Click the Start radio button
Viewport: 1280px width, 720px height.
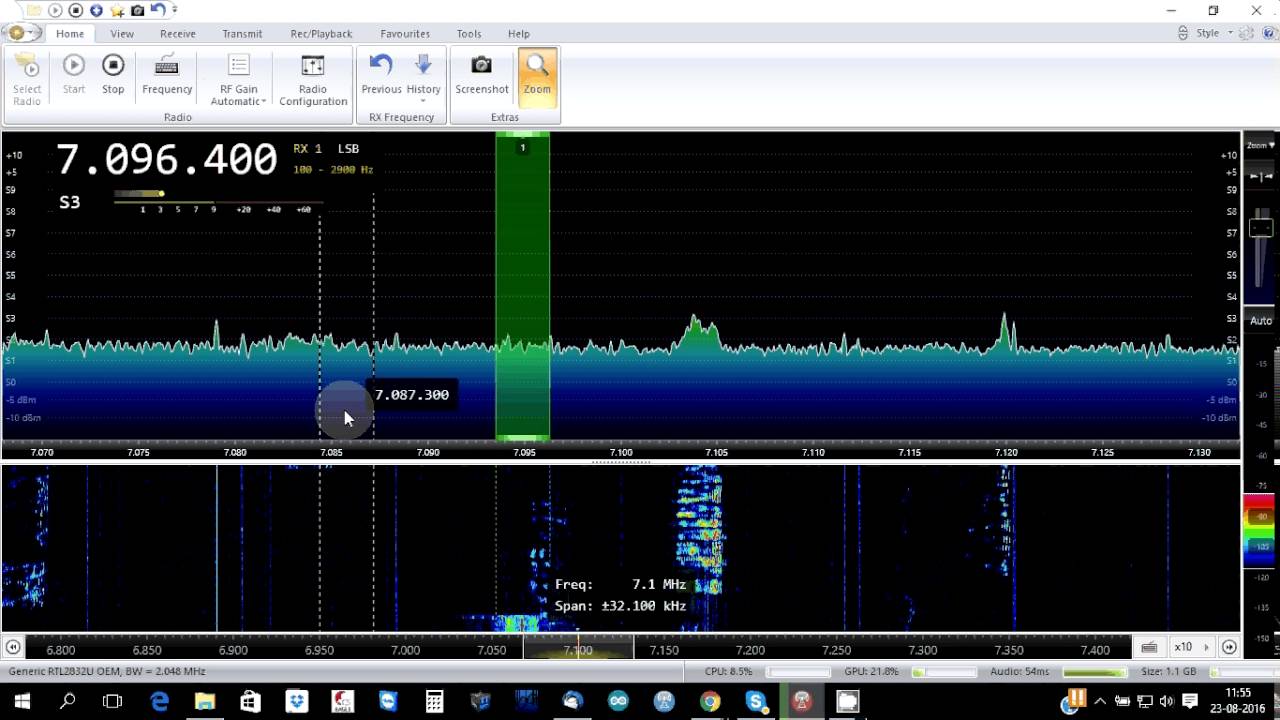[74, 75]
